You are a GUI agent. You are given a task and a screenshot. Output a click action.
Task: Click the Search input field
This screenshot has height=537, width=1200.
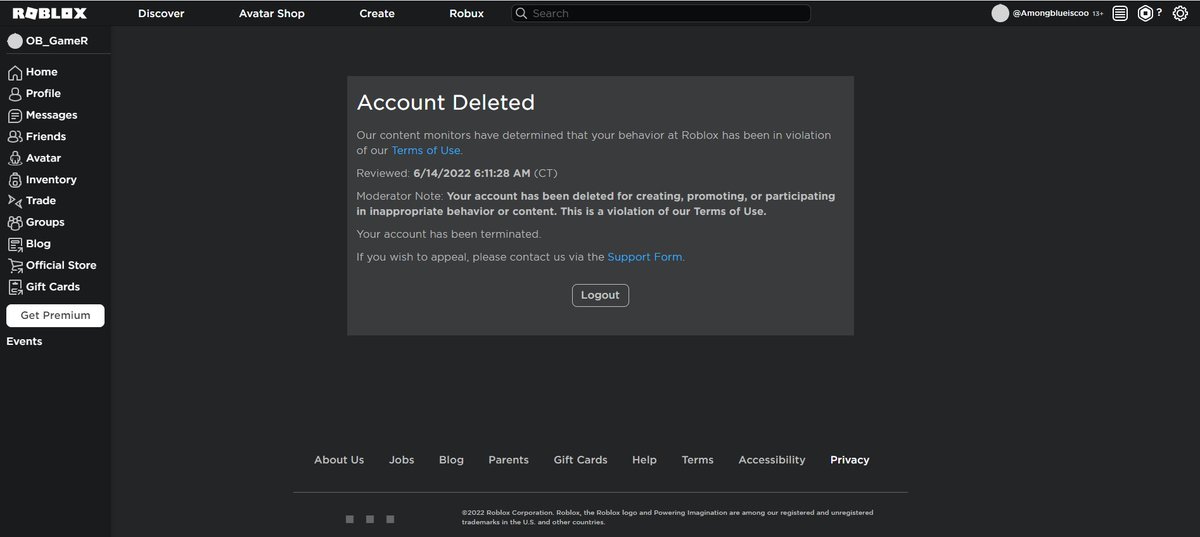tap(661, 14)
